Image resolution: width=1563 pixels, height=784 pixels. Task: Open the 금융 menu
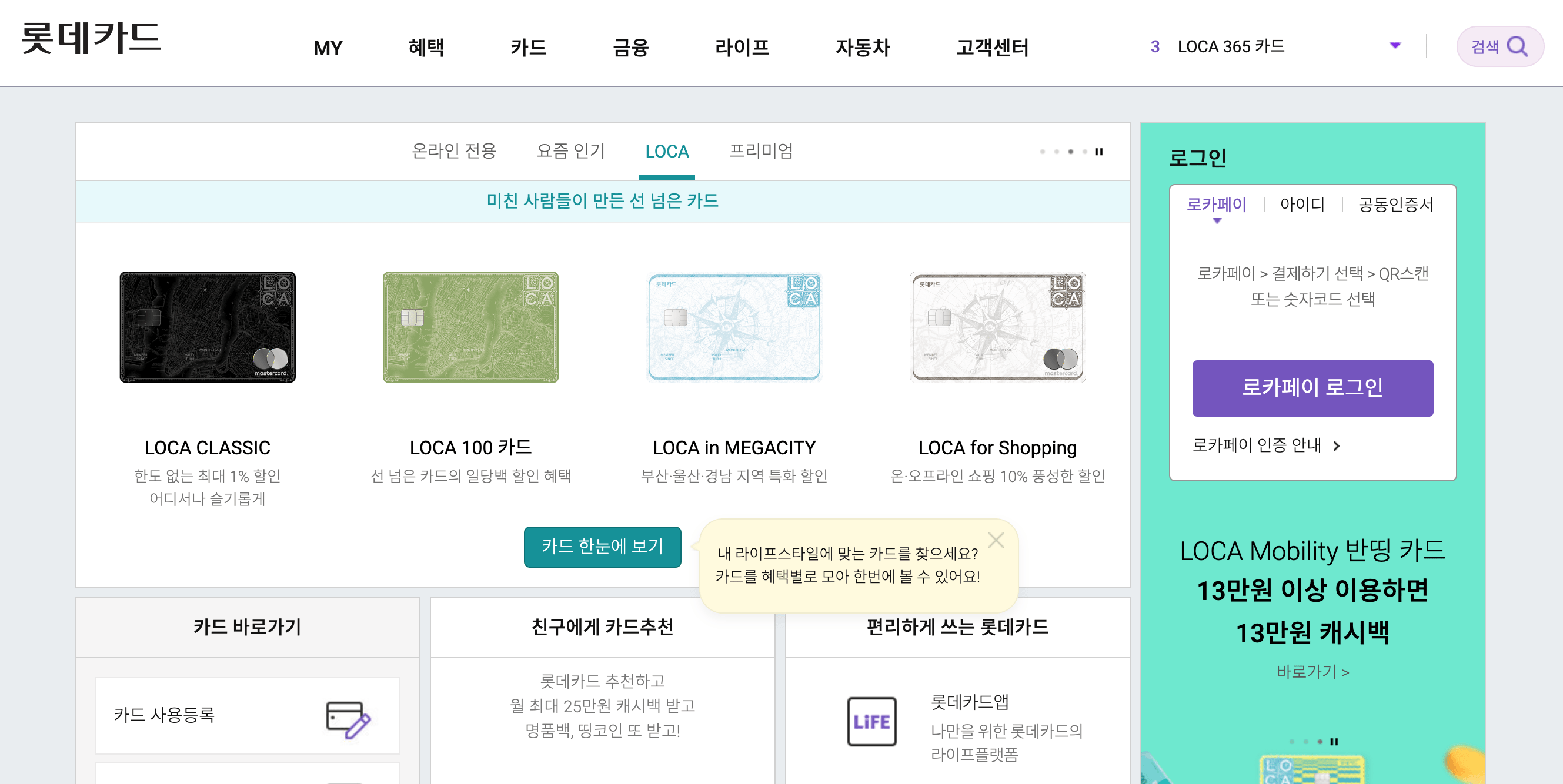pyautogui.click(x=630, y=47)
